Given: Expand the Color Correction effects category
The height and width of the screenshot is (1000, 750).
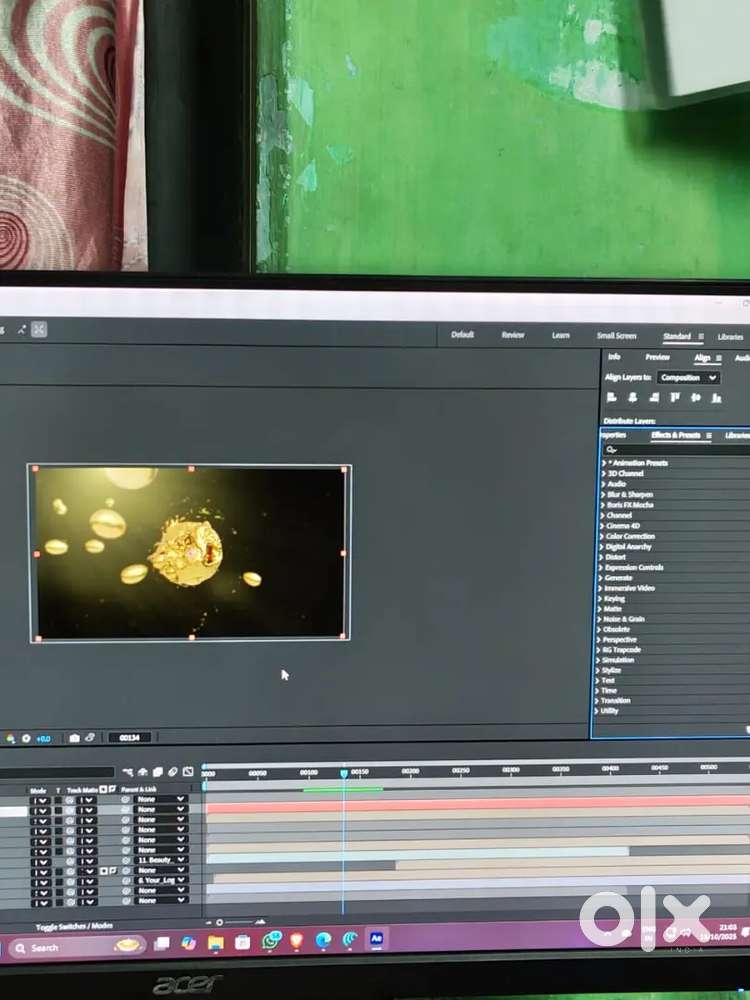Looking at the screenshot, I should [630, 536].
